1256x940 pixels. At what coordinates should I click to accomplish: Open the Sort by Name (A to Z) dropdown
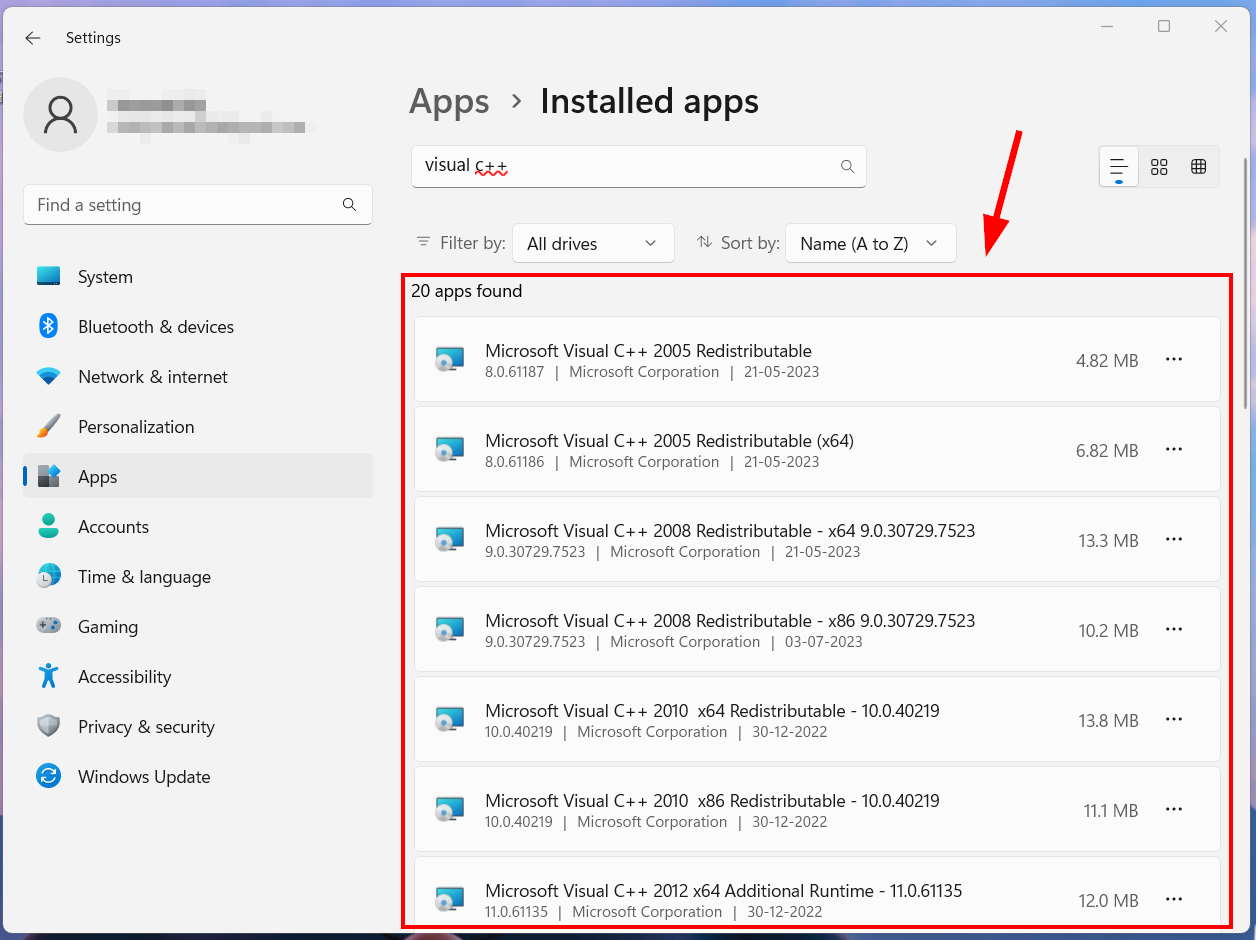tap(871, 243)
